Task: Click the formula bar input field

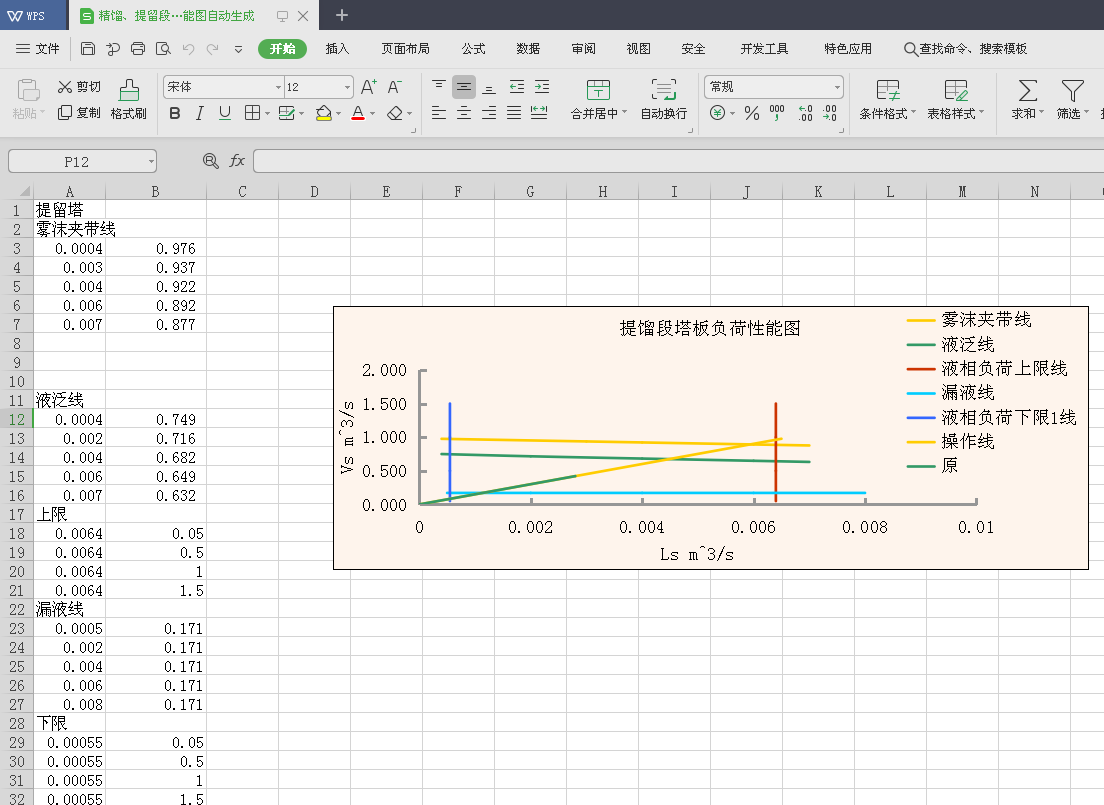Action: [x=678, y=161]
